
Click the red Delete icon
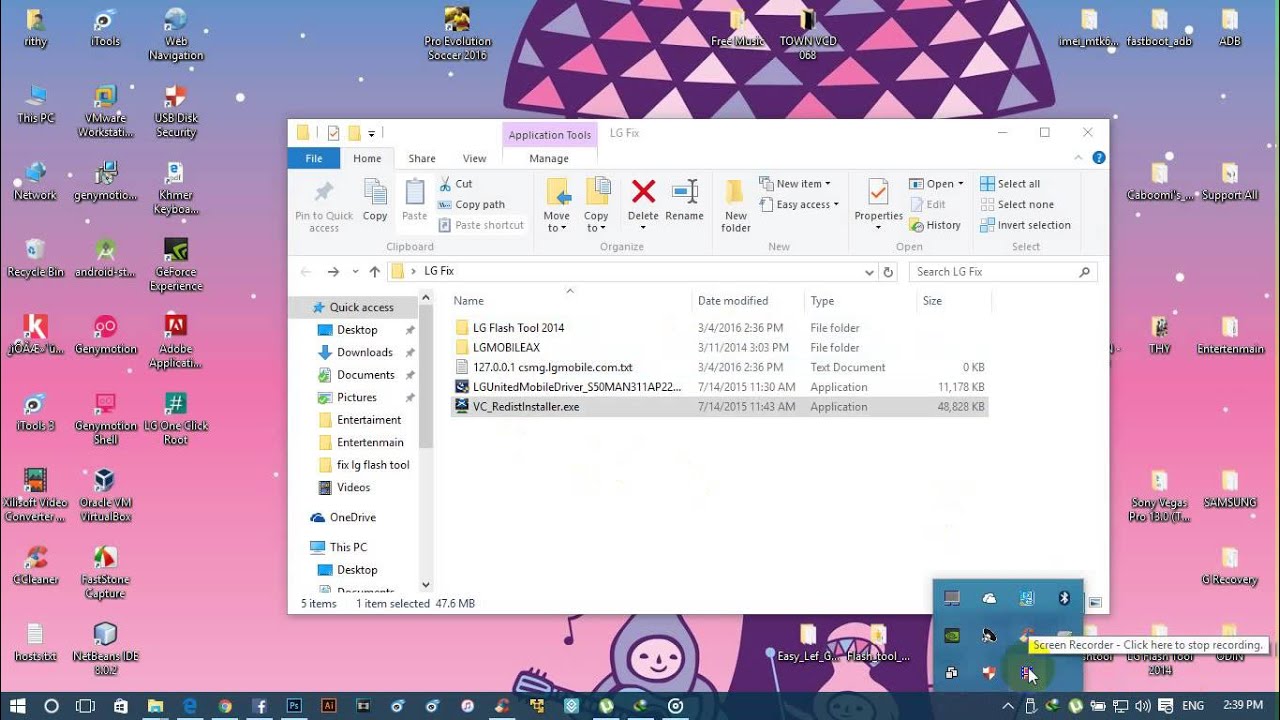click(643, 191)
